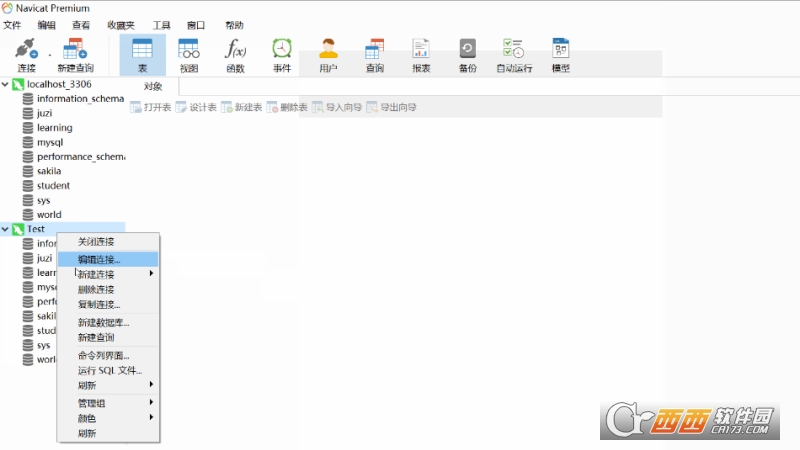Choose the last 刷新 entry in the context menu
This screenshot has height=450, width=800.
[108, 433]
